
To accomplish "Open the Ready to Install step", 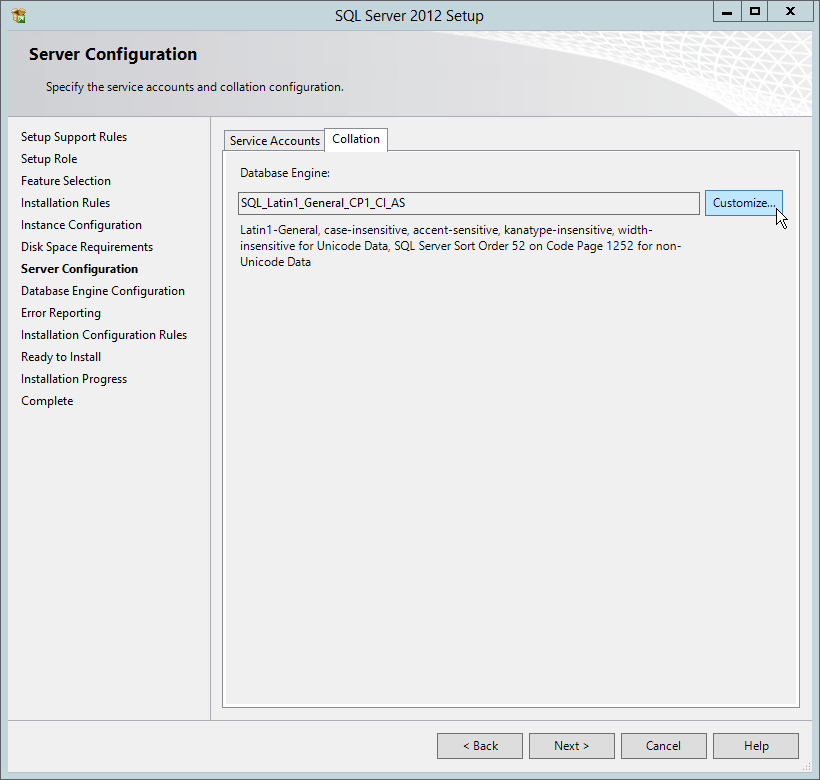I will point(60,356).
